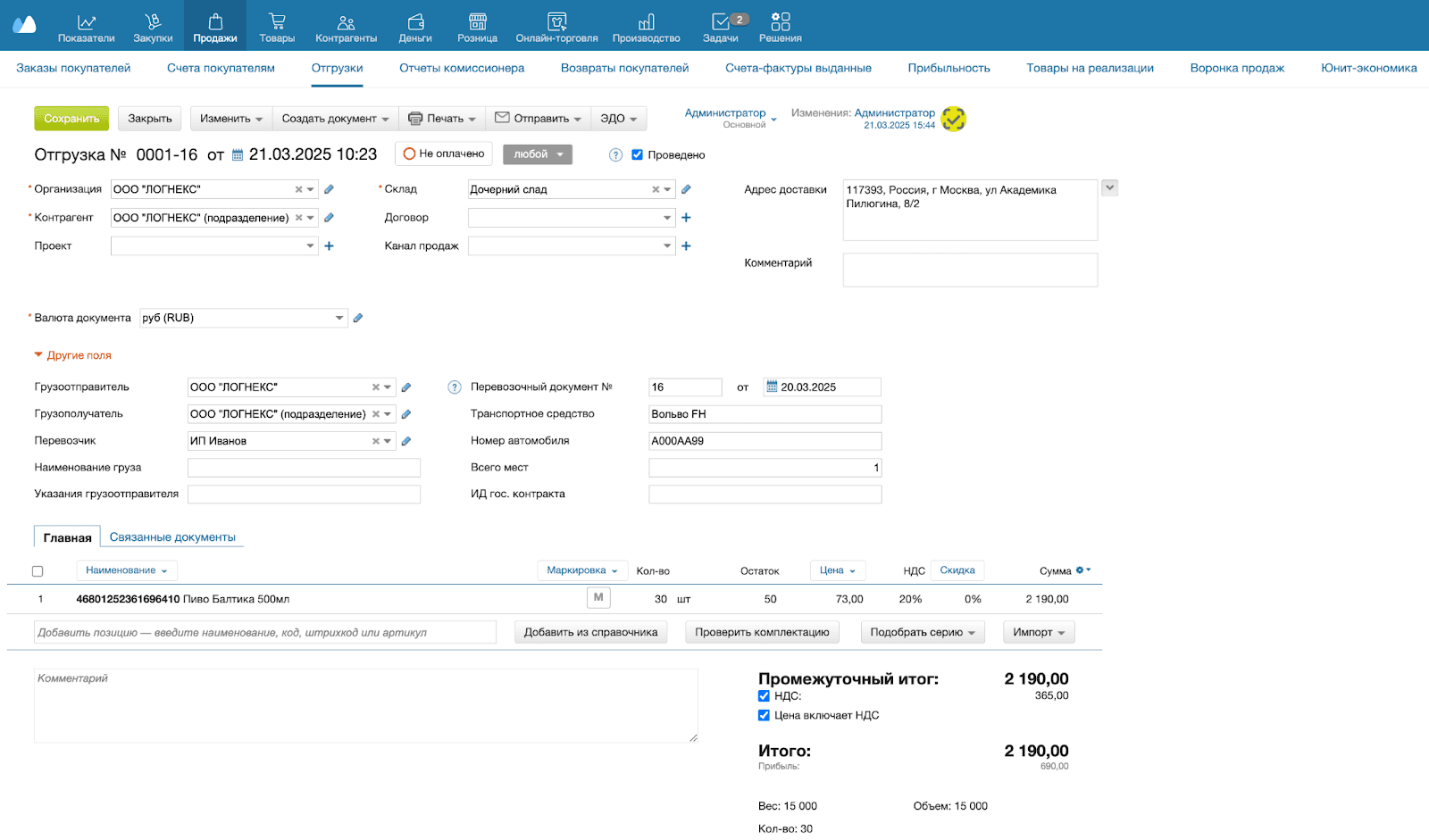Click pencil icon next to Организация field
The image size is (1429, 840).
[329, 189]
